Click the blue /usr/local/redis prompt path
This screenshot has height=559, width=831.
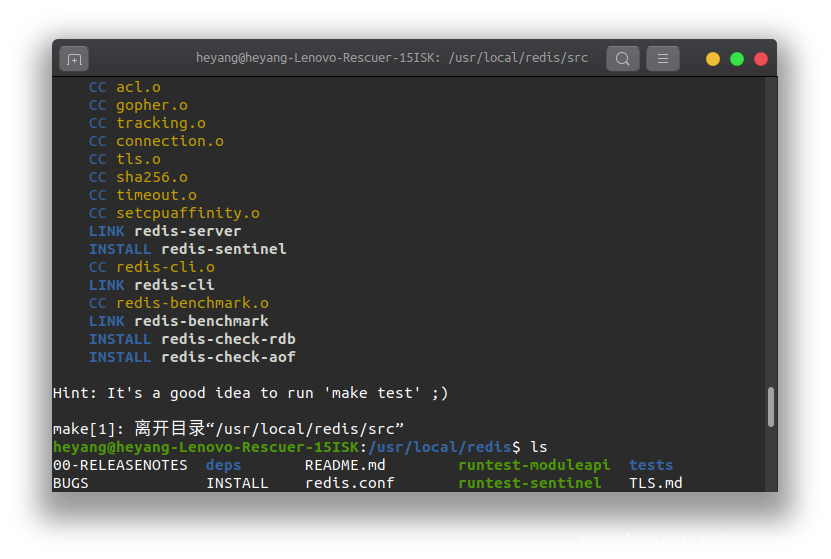440,447
